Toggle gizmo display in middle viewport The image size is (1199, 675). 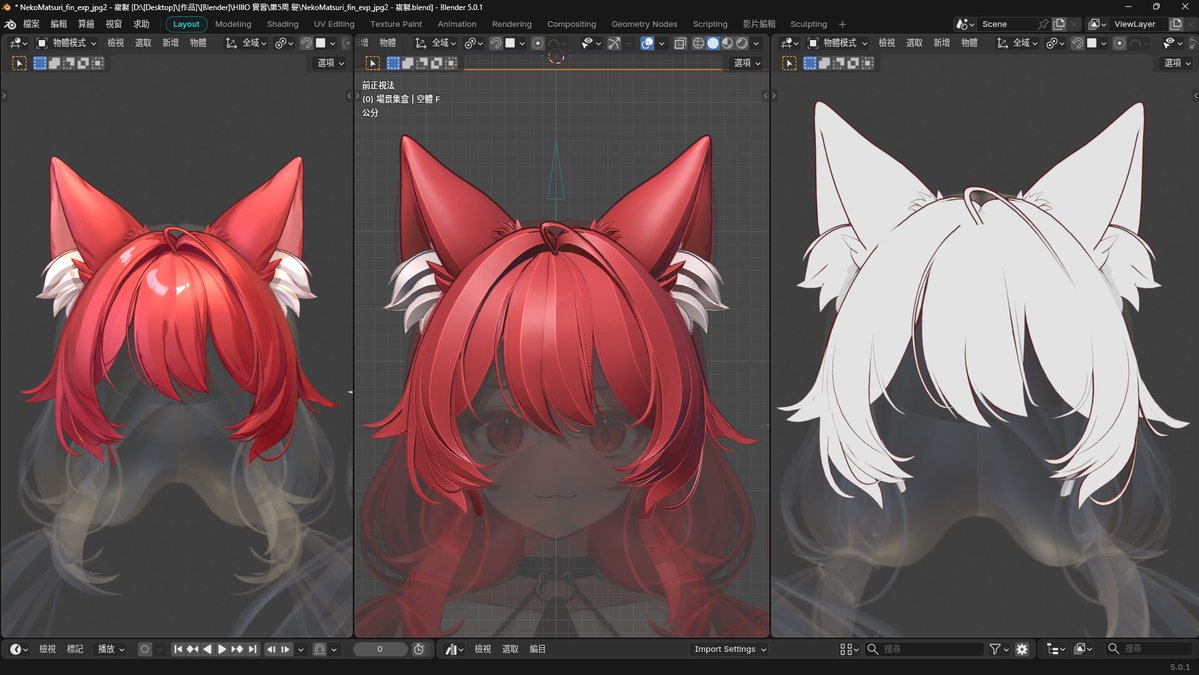pos(614,43)
